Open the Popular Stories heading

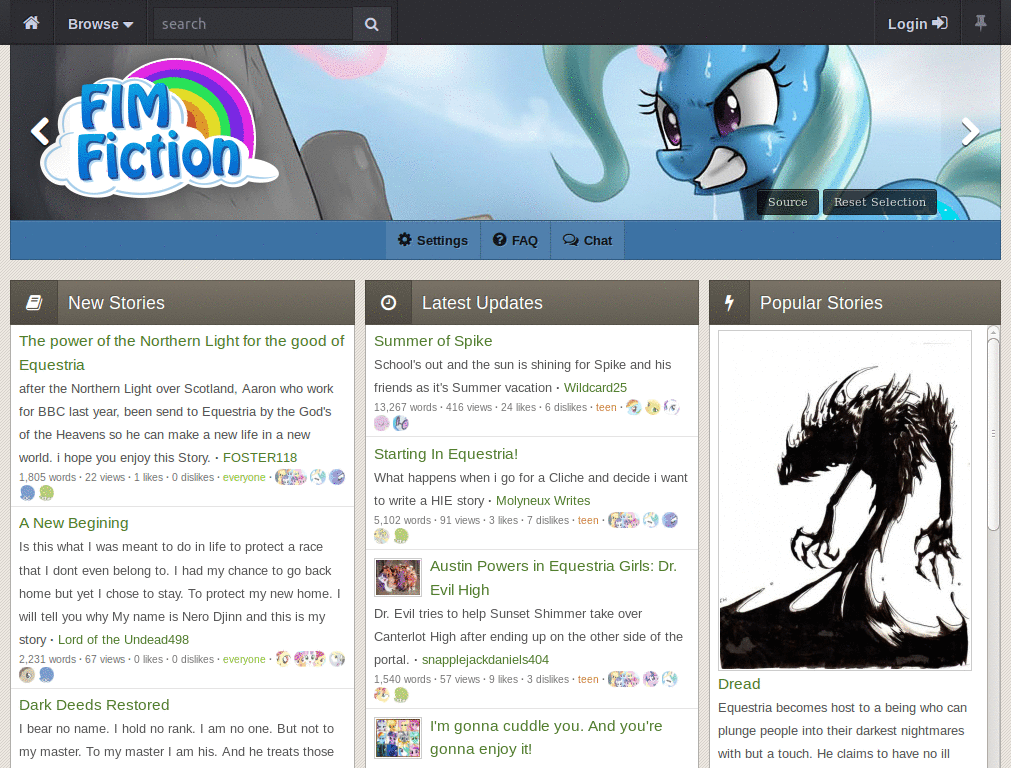821,303
